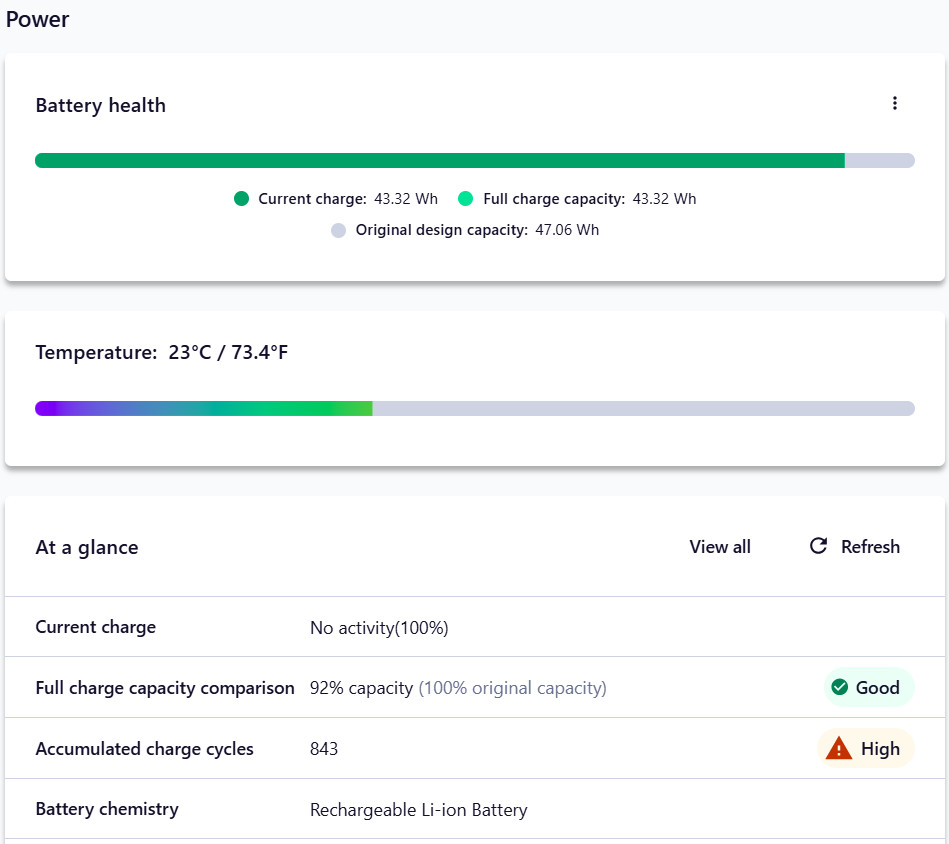The image size is (949, 844).
Task: Click the Refresh button label
Action: pyautogui.click(x=870, y=546)
